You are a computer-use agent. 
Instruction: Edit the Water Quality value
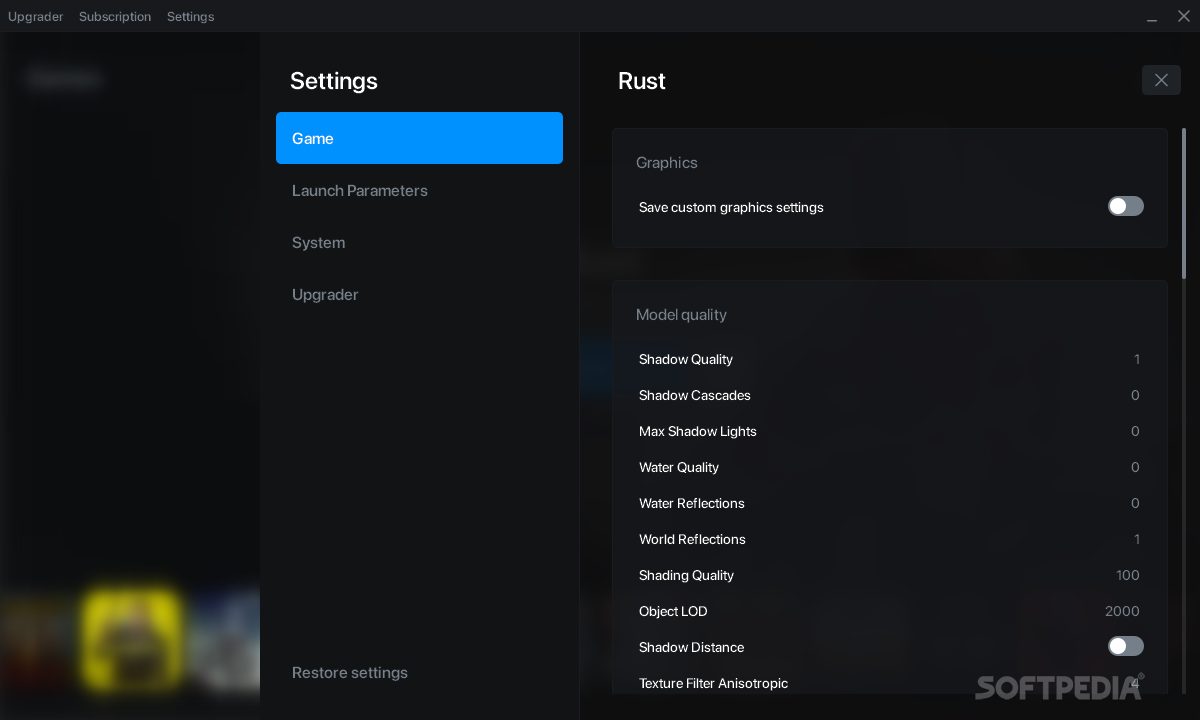coord(1135,467)
